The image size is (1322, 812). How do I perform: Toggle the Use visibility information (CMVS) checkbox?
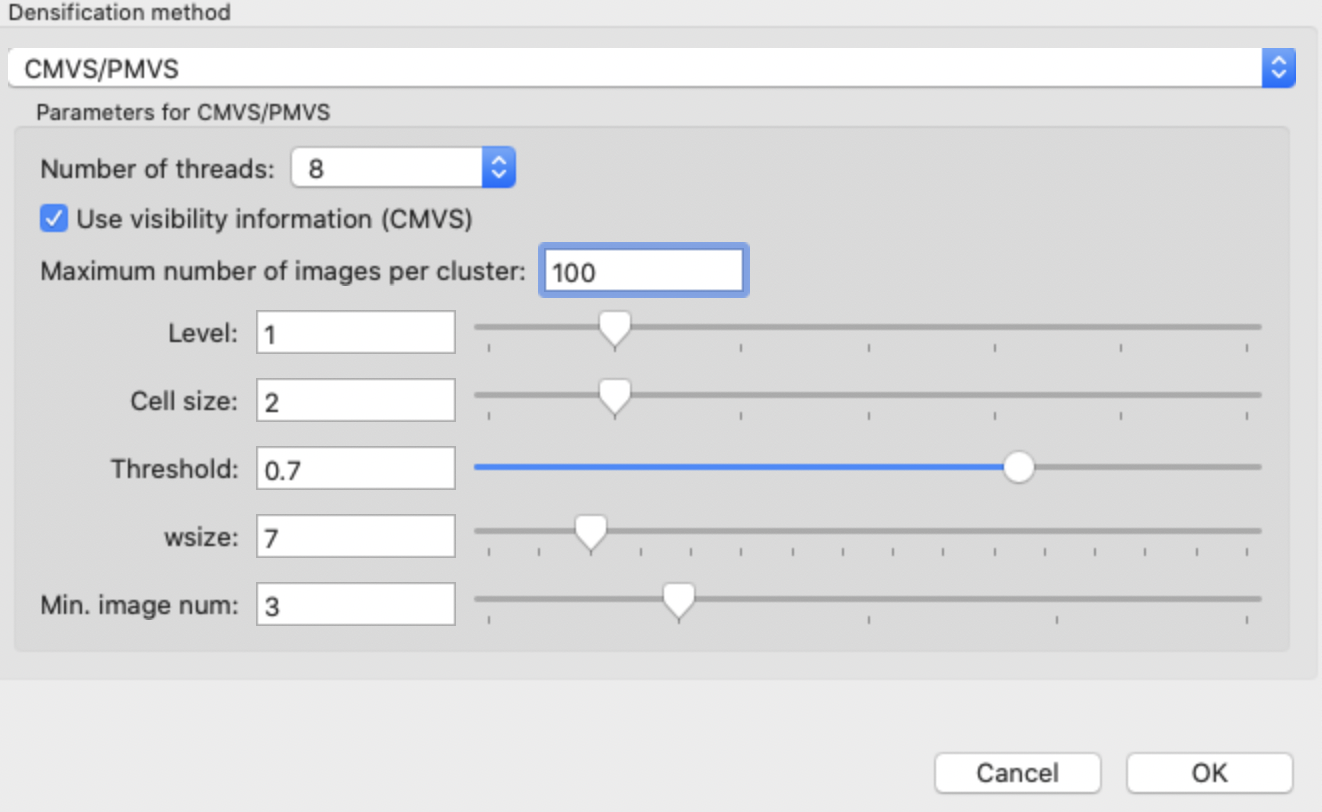point(53,219)
